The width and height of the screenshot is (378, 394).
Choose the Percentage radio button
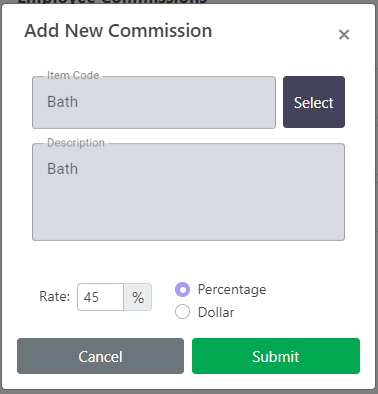tap(182, 289)
